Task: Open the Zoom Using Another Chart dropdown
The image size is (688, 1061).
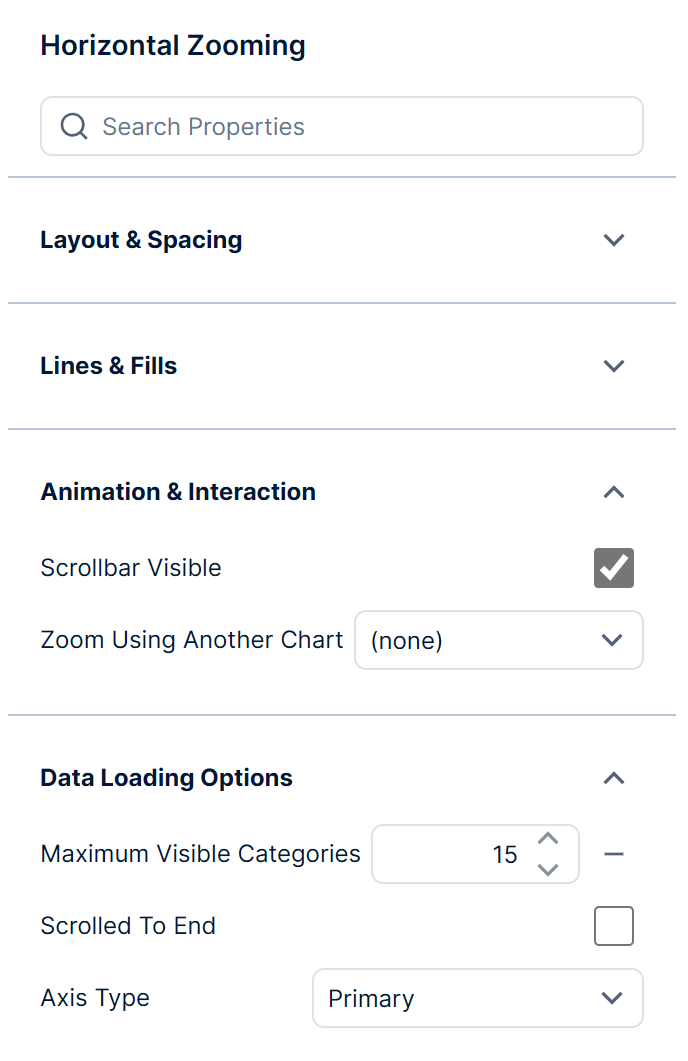Action: tap(498, 640)
